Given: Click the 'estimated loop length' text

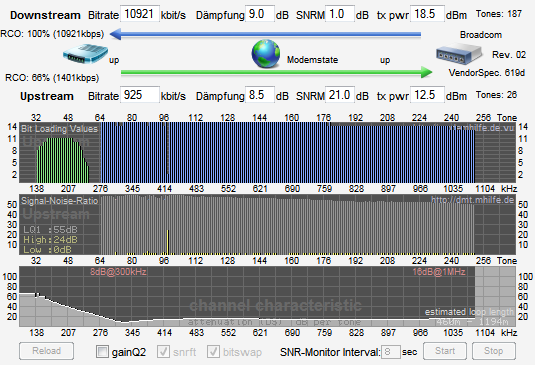Looking at the screenshot, I should 469,312.
